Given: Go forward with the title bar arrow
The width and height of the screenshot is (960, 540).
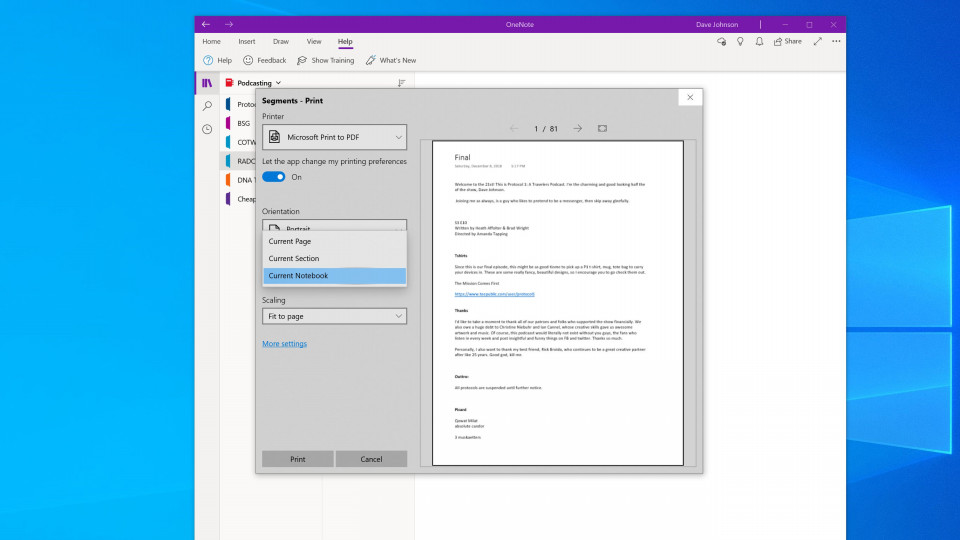Looking at the screenshot, I should [229, 24].
